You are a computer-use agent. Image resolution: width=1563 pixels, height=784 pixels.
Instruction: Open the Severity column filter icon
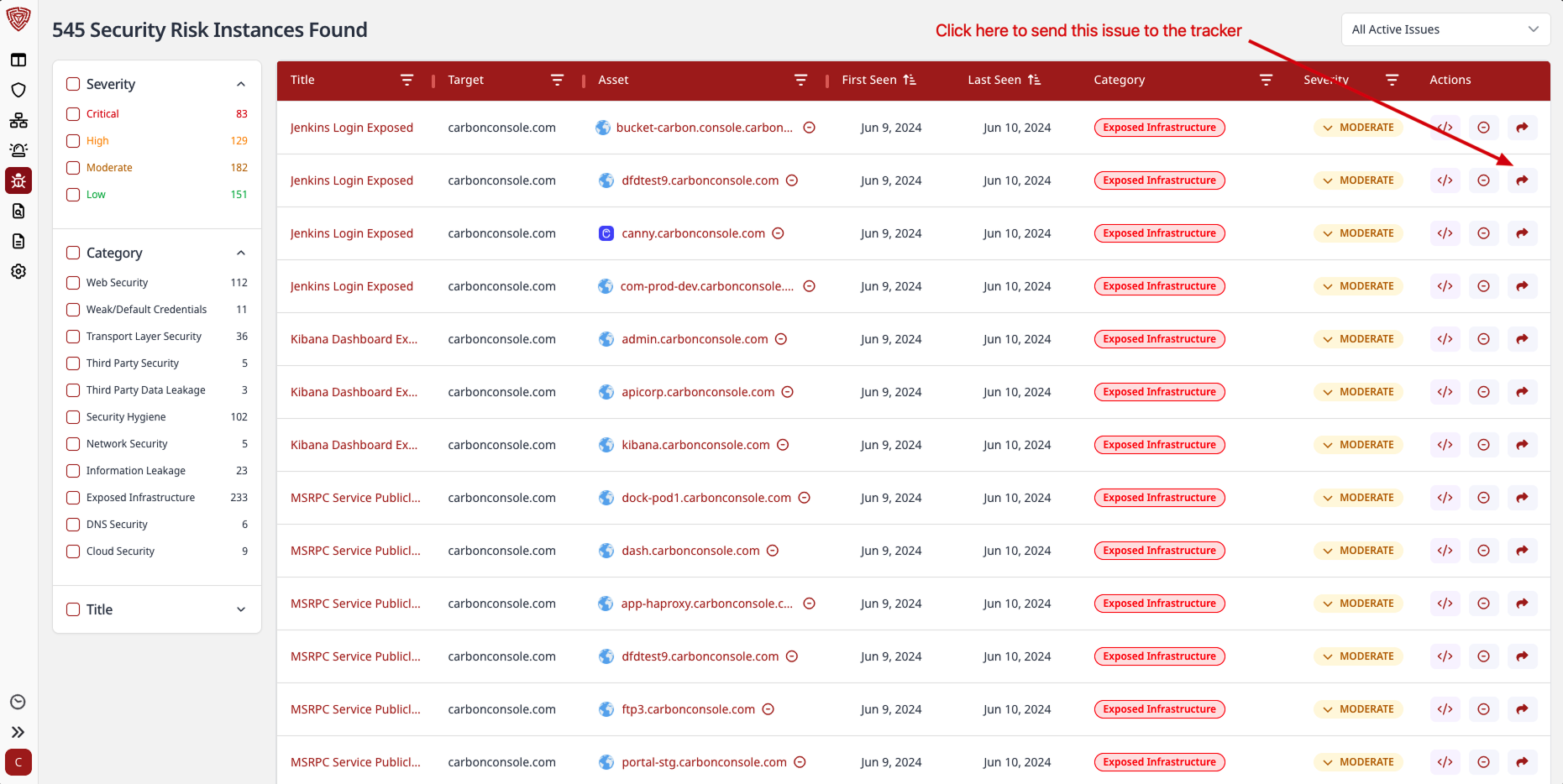pyautogui.click(x=1392, y=80)
